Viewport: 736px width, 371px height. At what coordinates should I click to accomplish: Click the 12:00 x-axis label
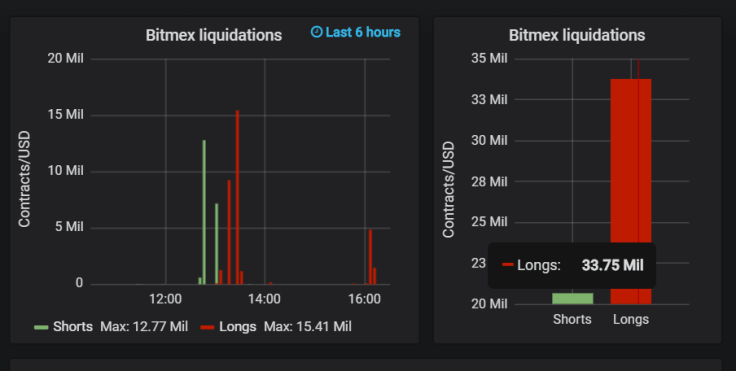[x=165, y=299]
